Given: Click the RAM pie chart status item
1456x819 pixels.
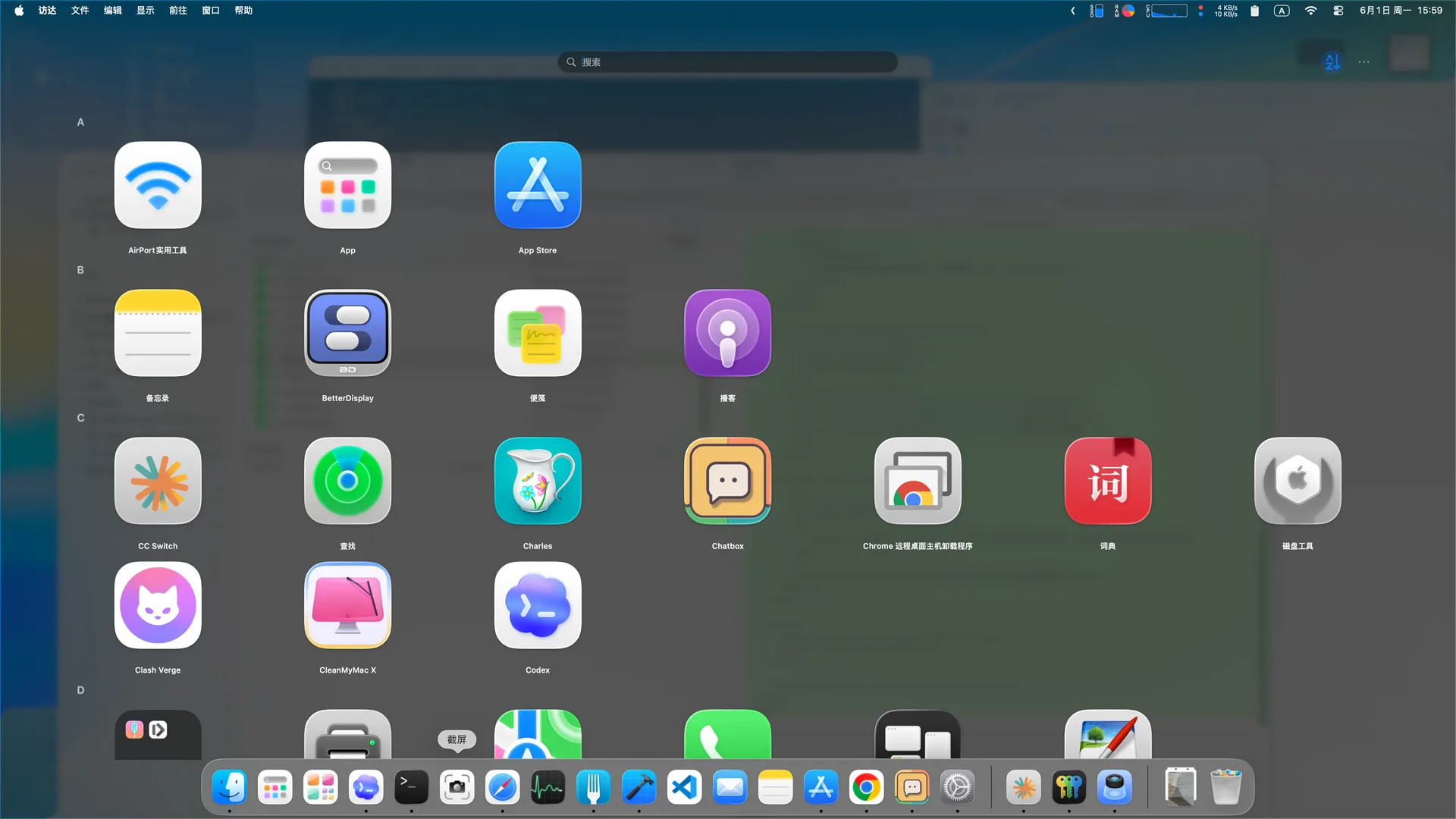Looking at the screenshot, I should (x=1125, y=10).
